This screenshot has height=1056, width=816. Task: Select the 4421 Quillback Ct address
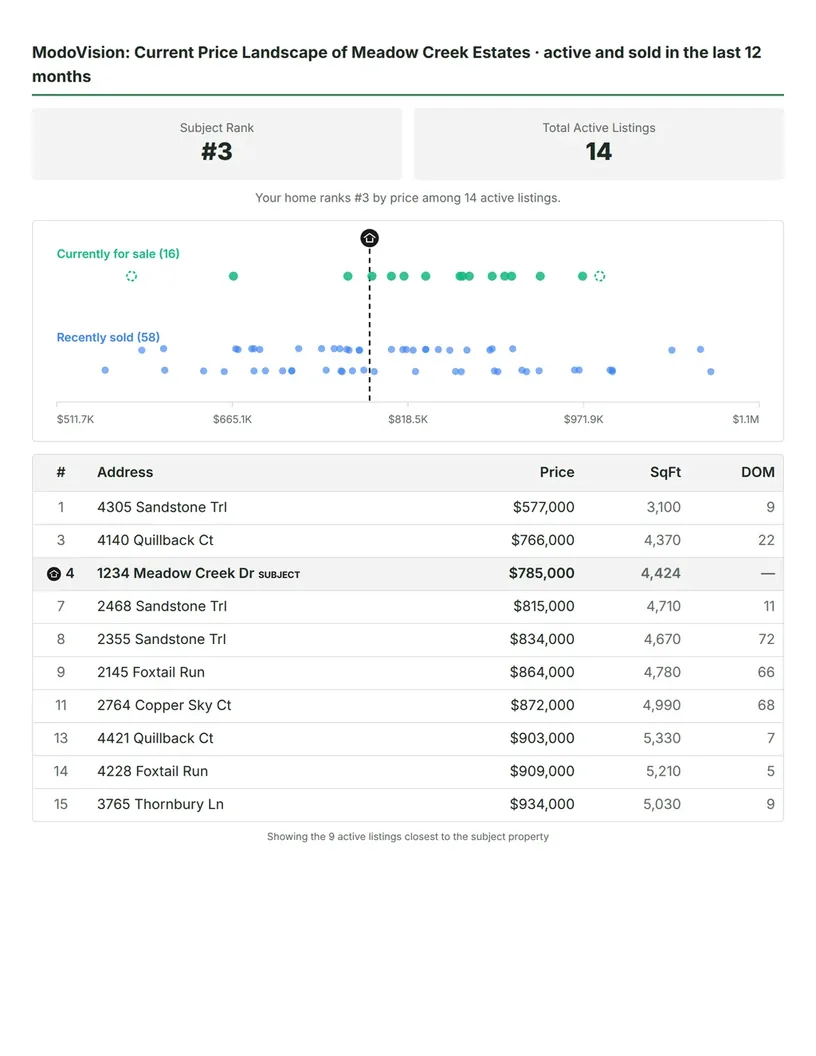pos(155,738)
